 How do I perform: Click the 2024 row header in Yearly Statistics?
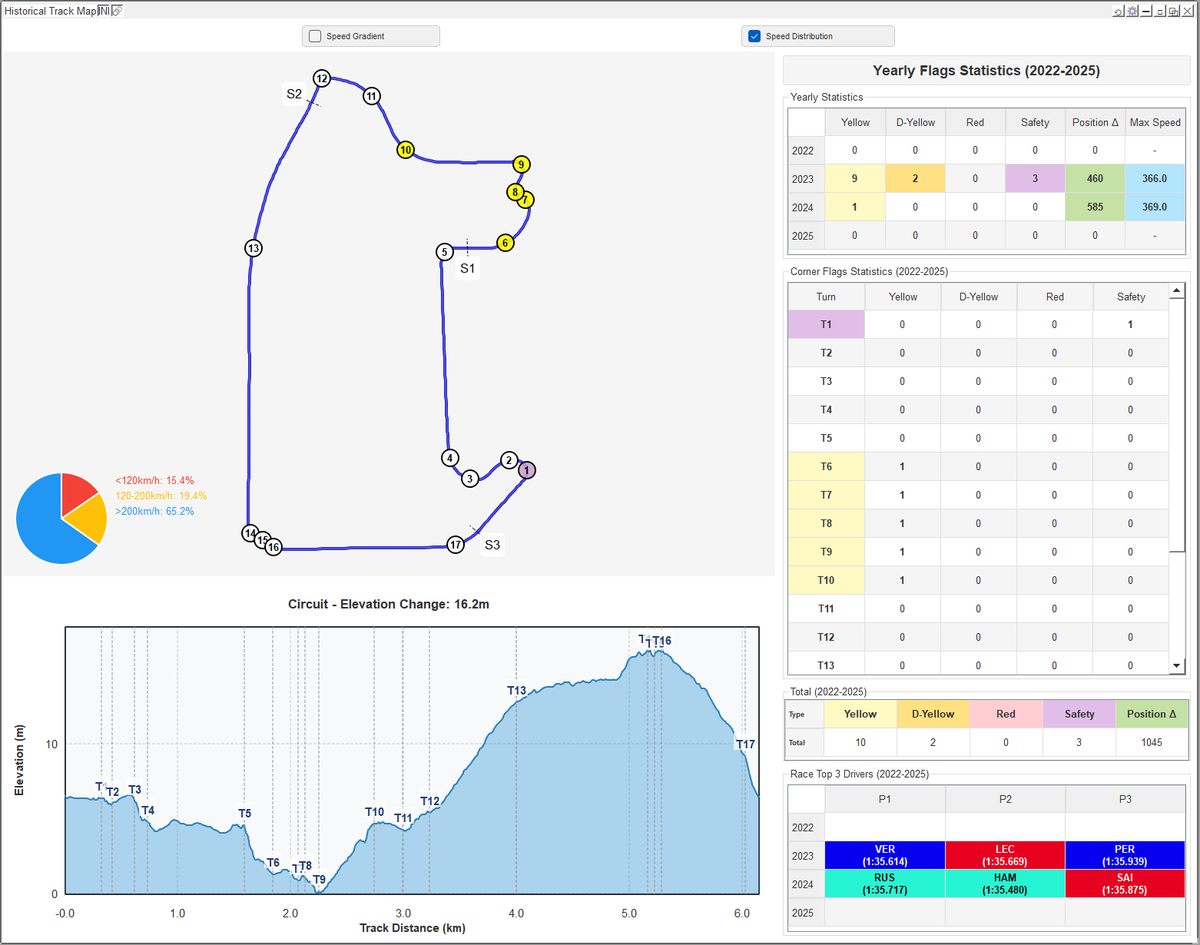coord(806,207)
